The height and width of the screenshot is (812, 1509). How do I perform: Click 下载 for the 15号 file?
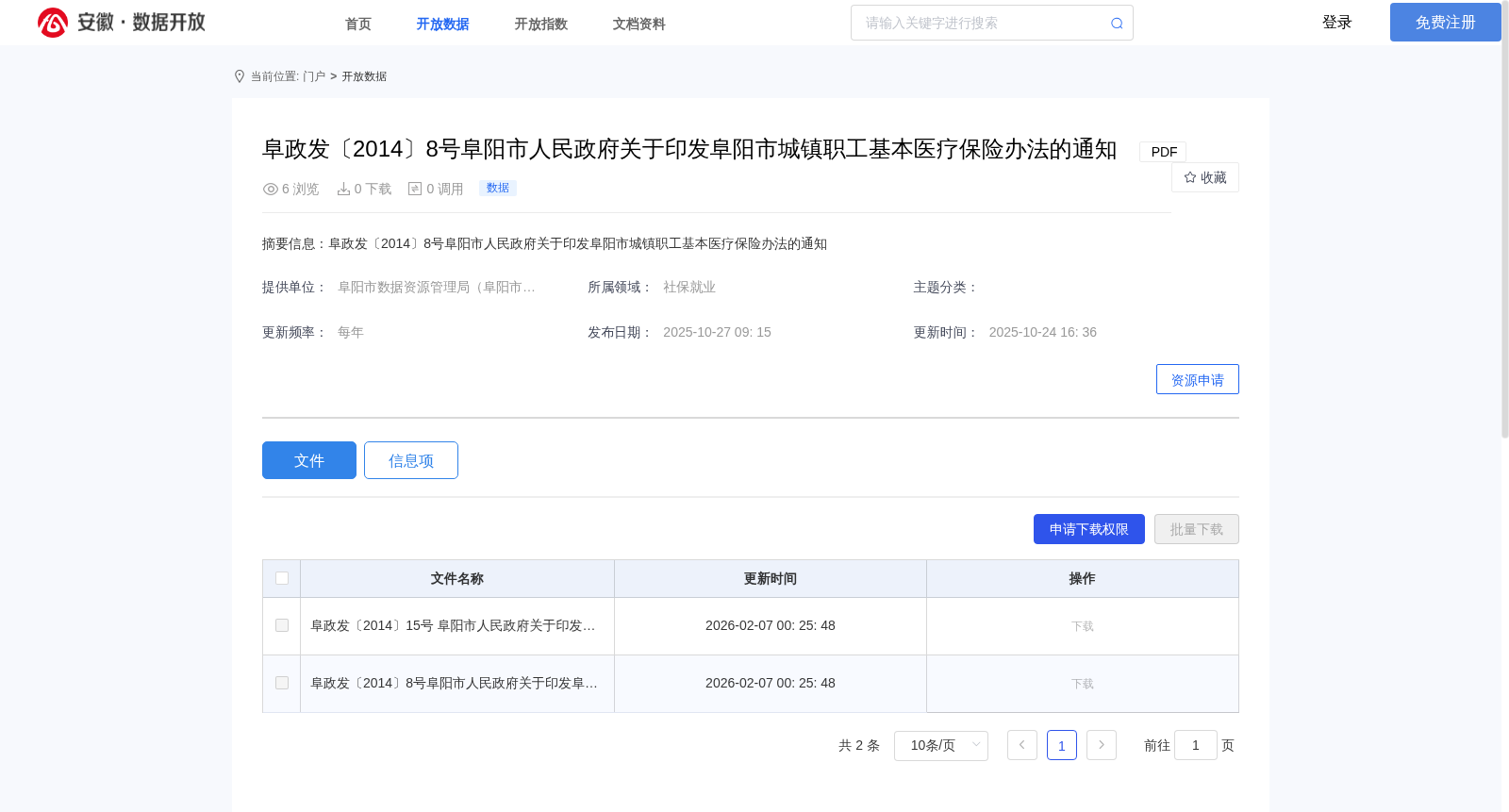click(1083, 626)
